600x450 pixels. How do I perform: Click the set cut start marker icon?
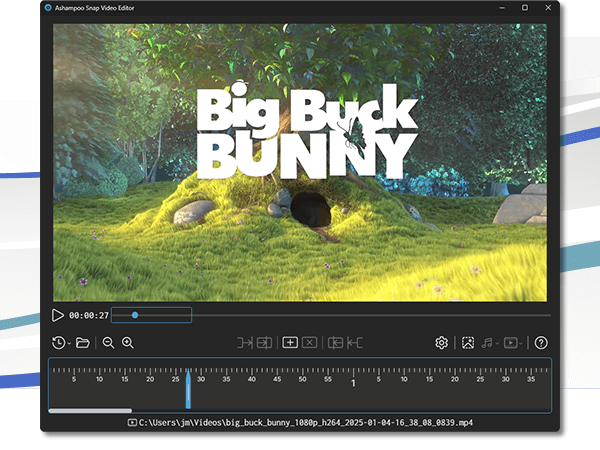244,343
